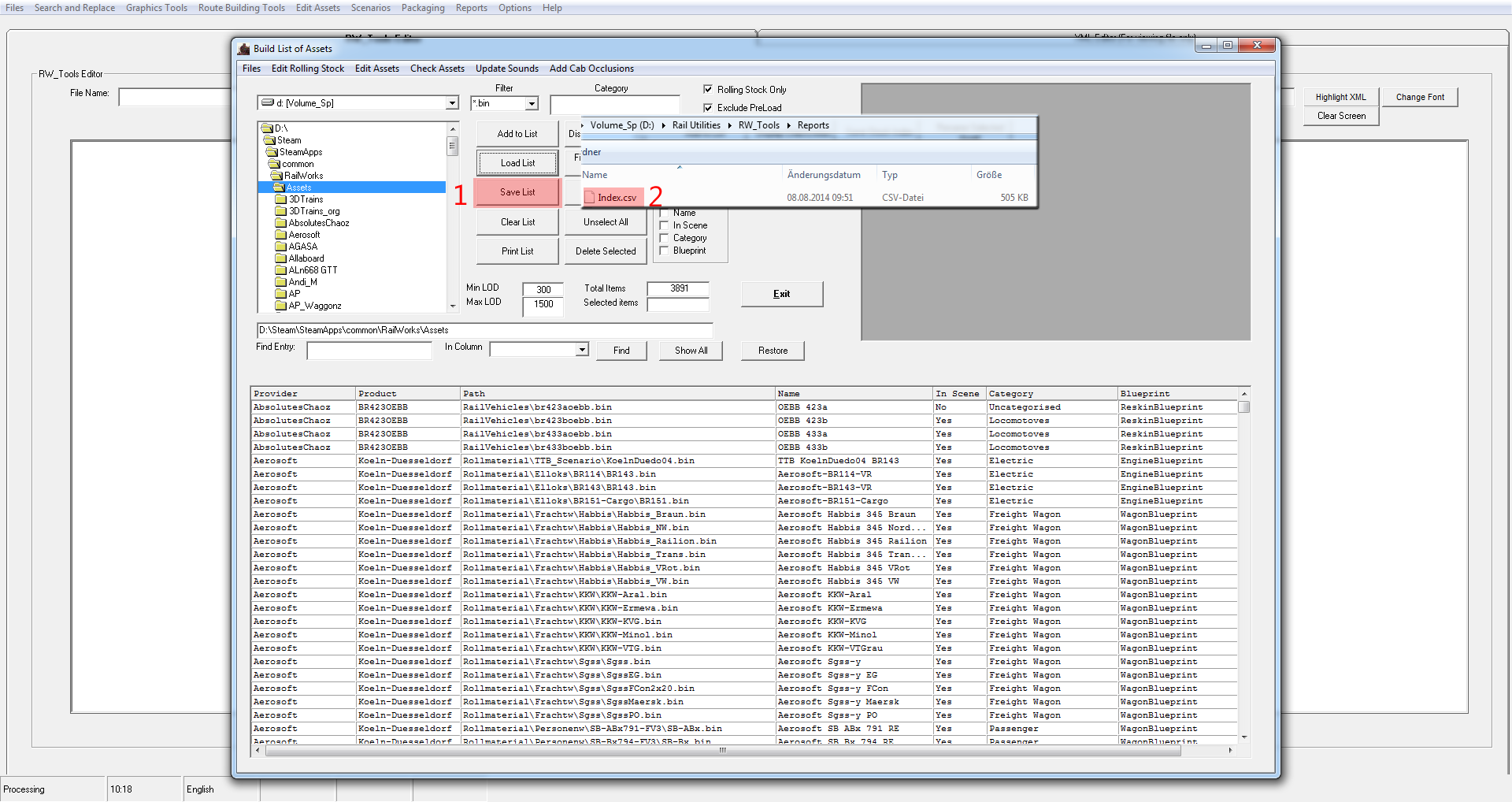This screenshot has width=1512, height=802.
Task: Click the 3DTrains folder icon
Action: (281, 199)
